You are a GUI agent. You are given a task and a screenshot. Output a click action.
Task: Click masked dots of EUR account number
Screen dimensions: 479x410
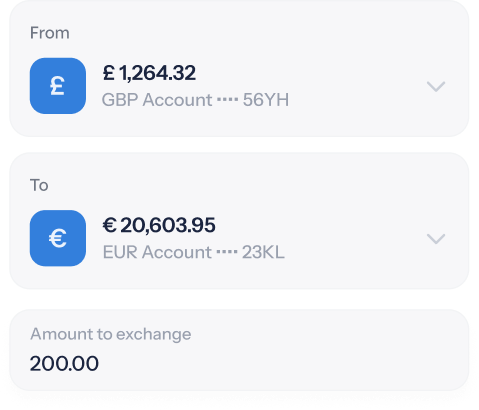click(227, 252)
